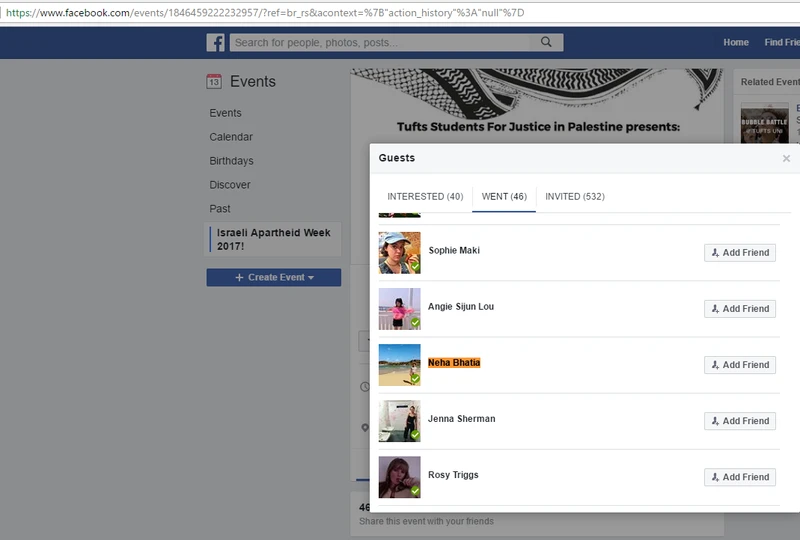Click the name Jenna Sherman
800x540 pixels.
(x=461, y=419)
